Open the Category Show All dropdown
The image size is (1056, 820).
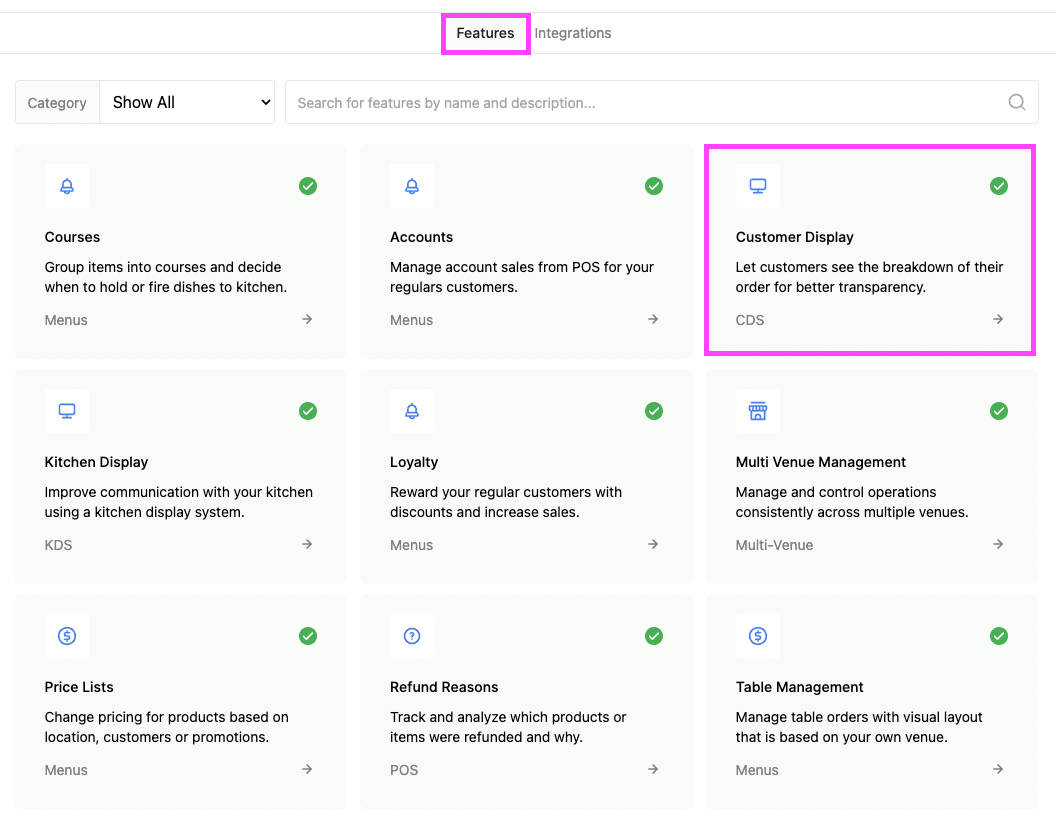[x=187, y=102]
